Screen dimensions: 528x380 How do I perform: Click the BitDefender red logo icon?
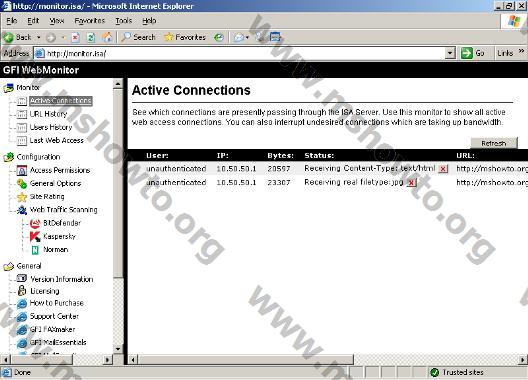(35, 223)
